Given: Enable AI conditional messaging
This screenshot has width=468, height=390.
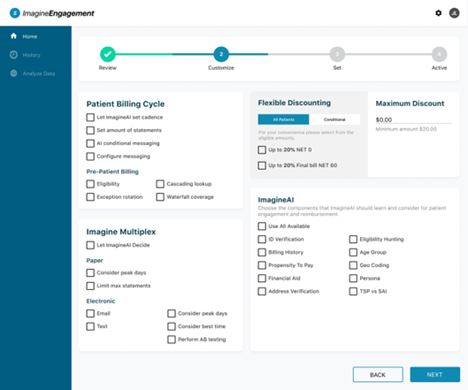Looking at the screenshot, I should [90, 143].
